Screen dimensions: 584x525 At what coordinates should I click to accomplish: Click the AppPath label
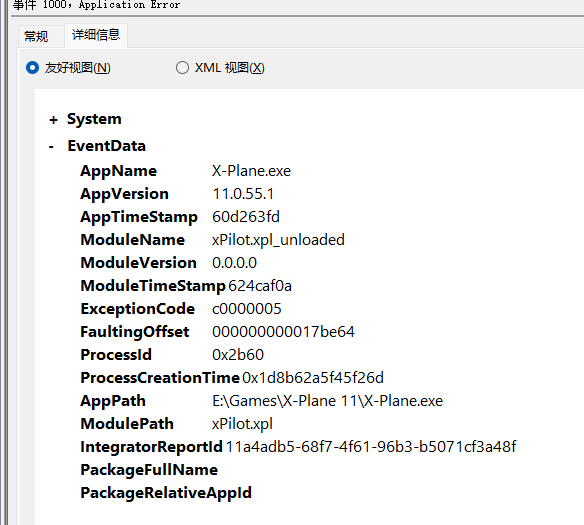pyautogui.click(x=113, y=401)
